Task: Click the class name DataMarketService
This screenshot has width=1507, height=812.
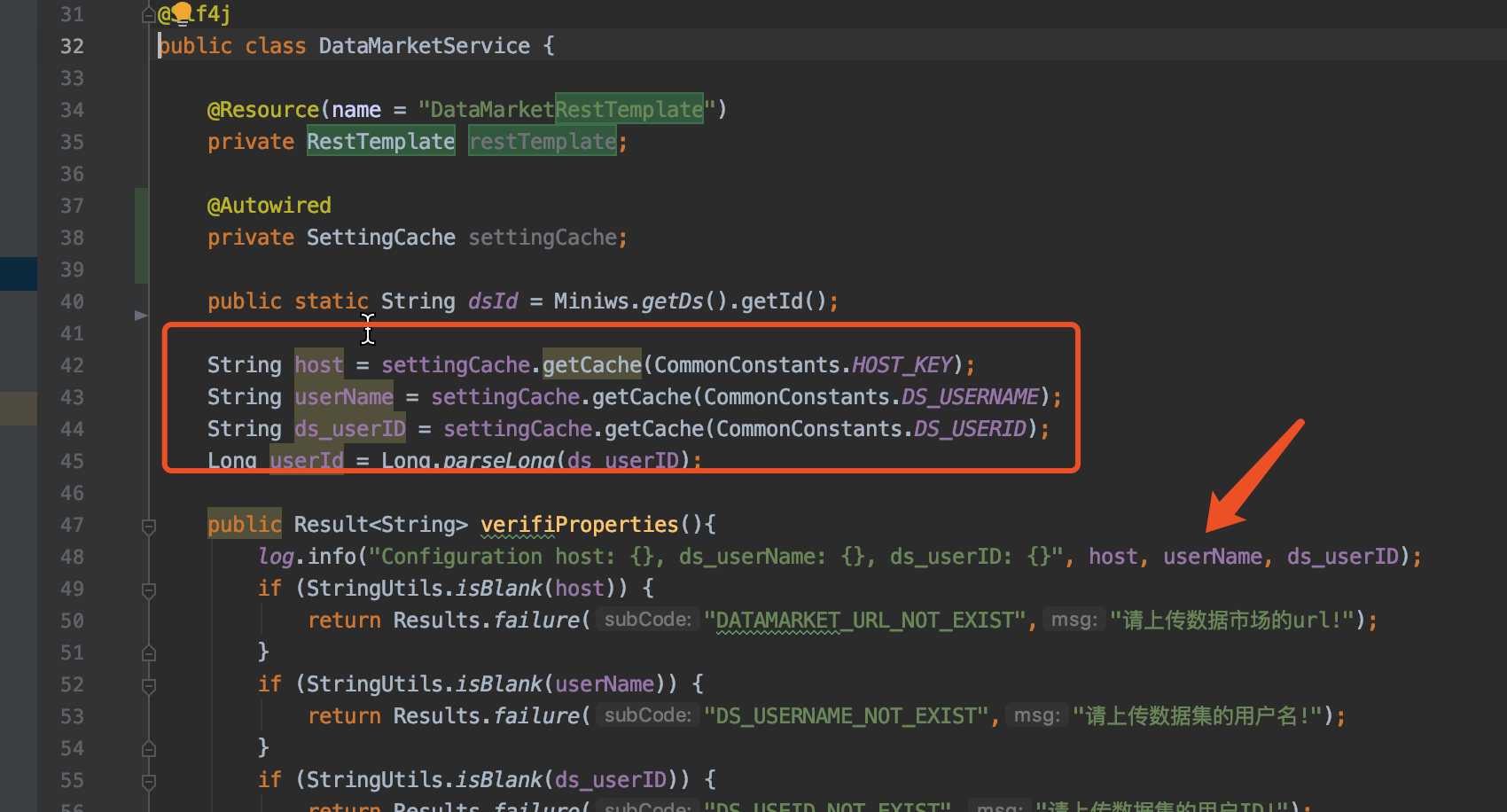Action: coord(425,46)
